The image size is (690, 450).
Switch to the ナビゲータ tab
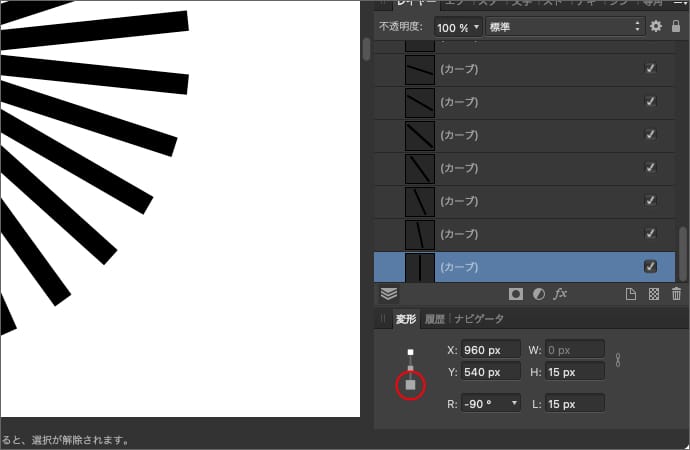(x=479, y=319)
